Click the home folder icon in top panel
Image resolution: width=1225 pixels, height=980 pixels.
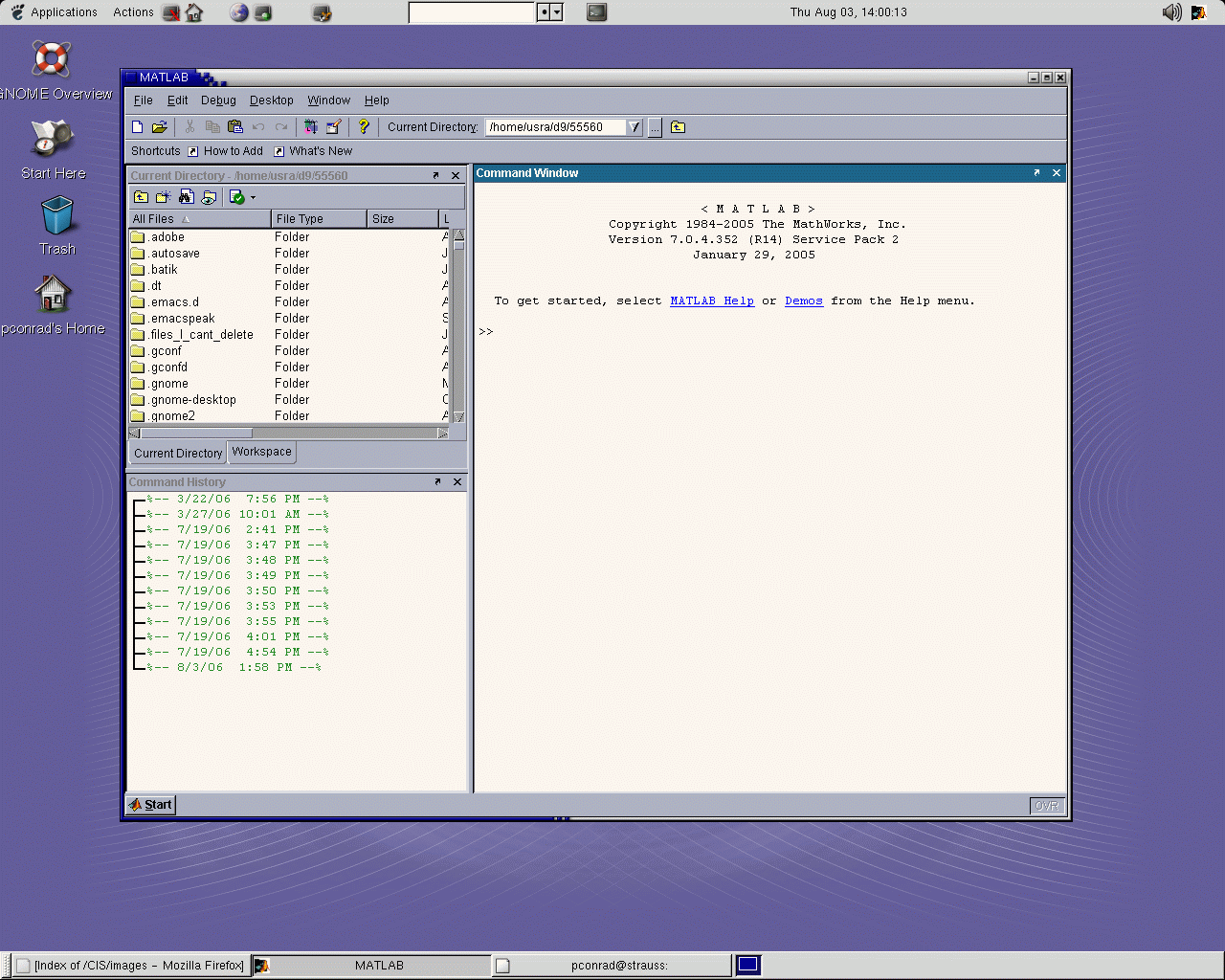[194, 12]
